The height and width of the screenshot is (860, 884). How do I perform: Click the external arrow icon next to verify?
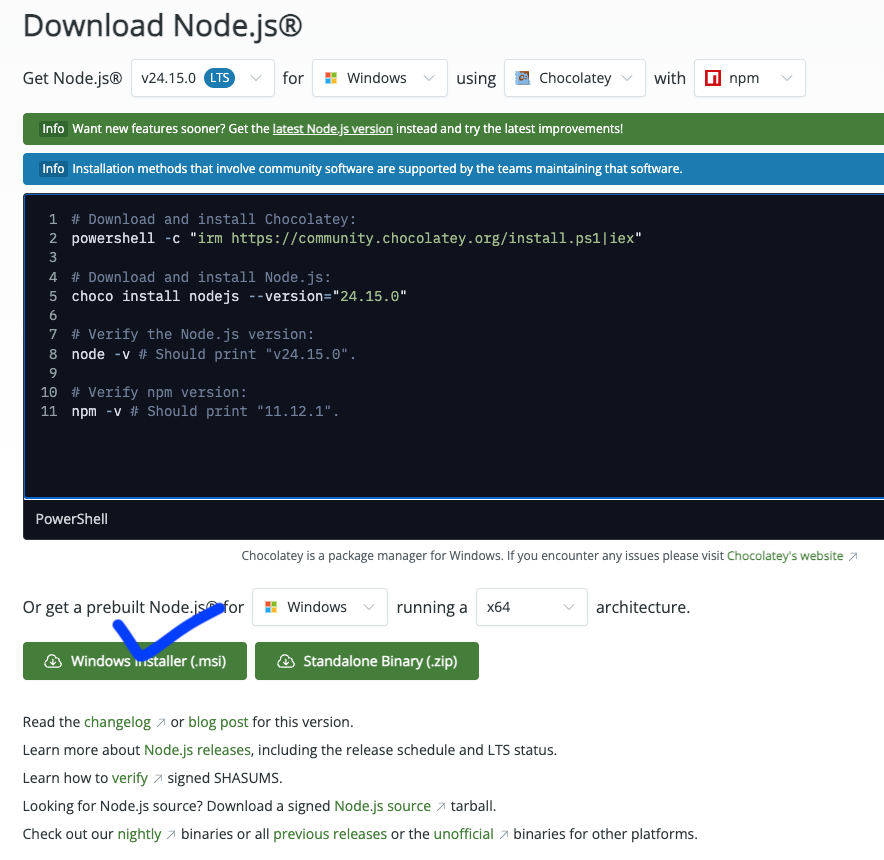[158, 779]
